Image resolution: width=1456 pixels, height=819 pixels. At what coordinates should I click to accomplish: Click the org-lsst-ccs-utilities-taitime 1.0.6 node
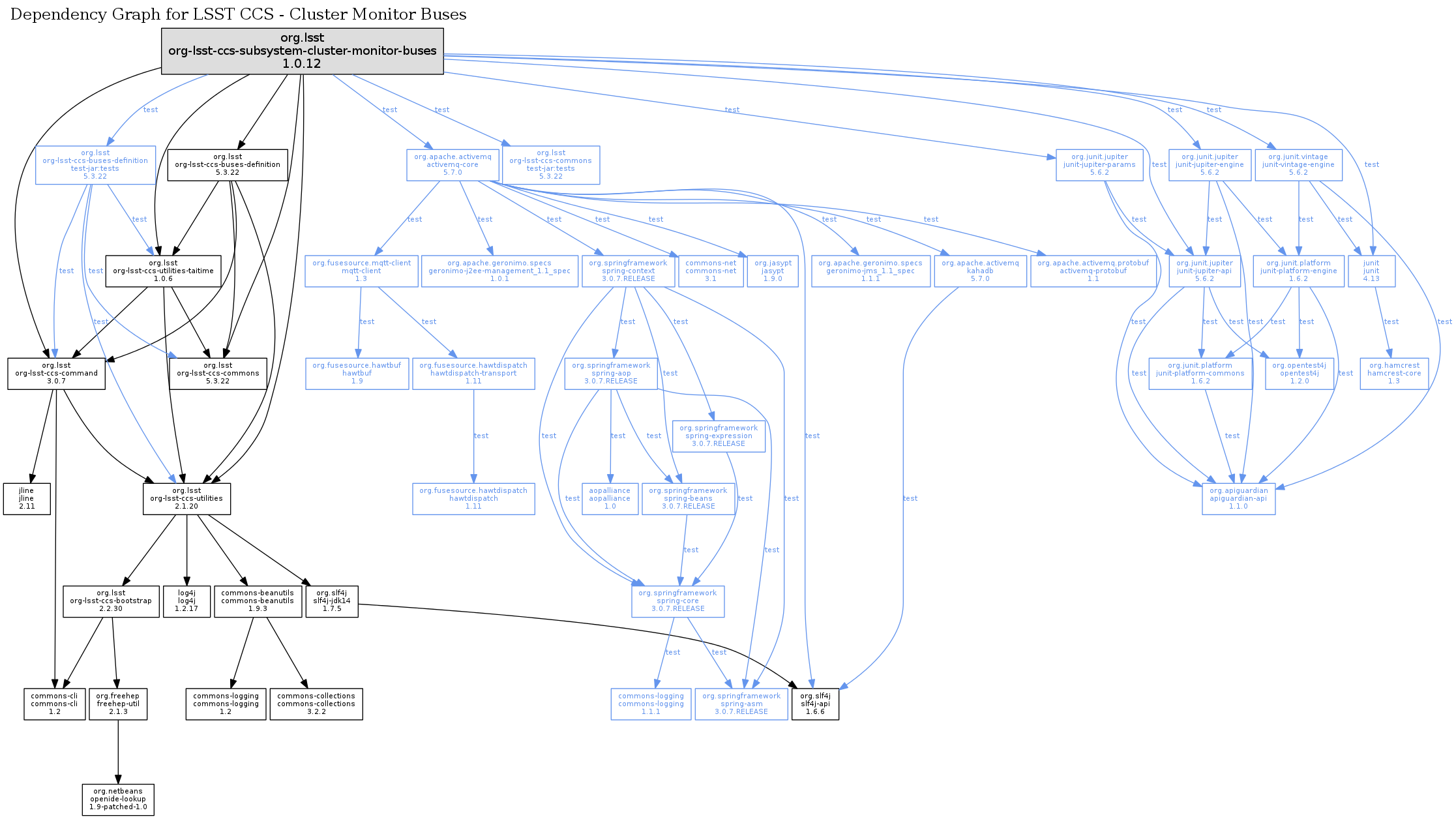click(163, 271)
